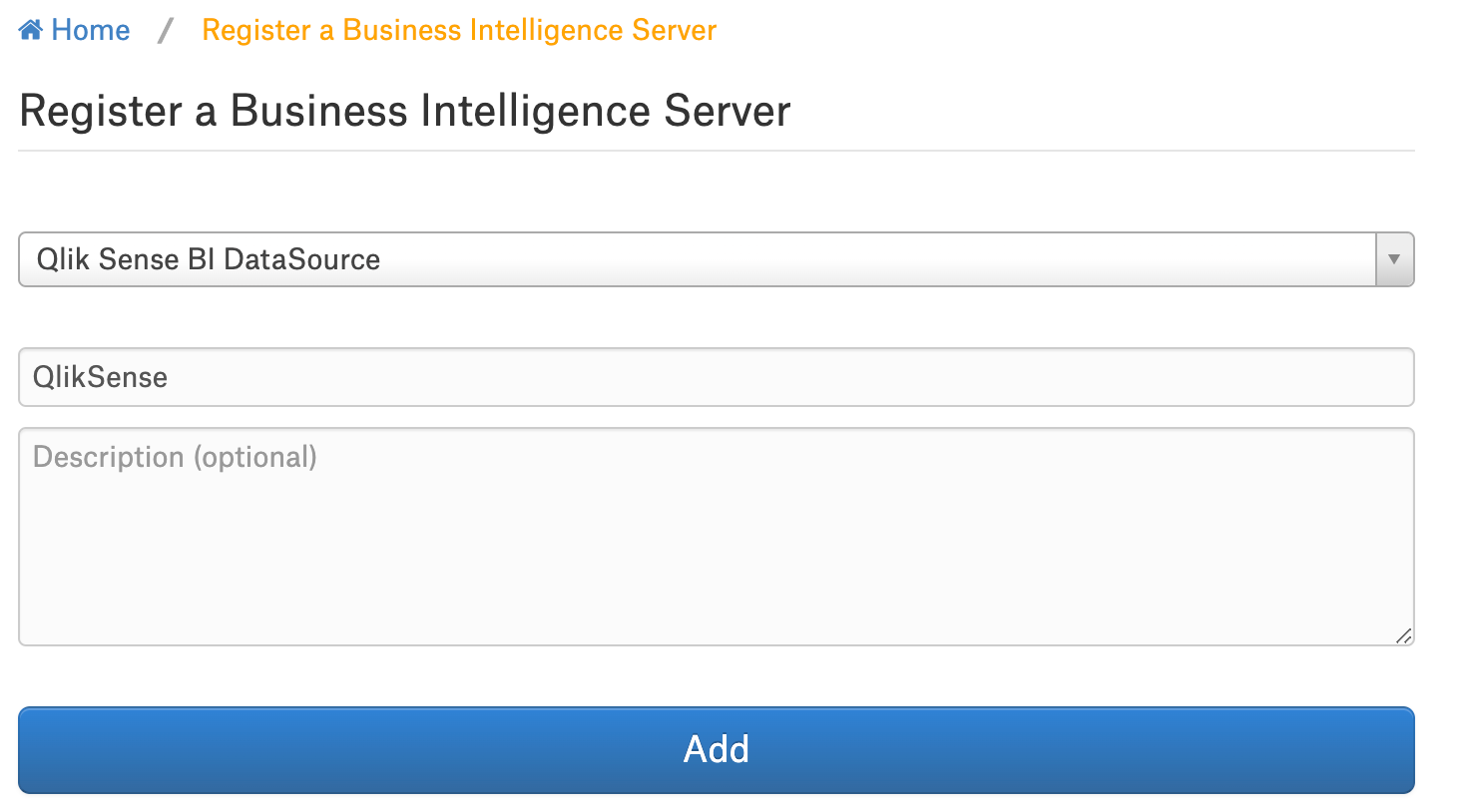This screenshot has height=812, width=1473.
Task: Click the Register a Business Intelligence Server page heading
Action: click(405, 111)
